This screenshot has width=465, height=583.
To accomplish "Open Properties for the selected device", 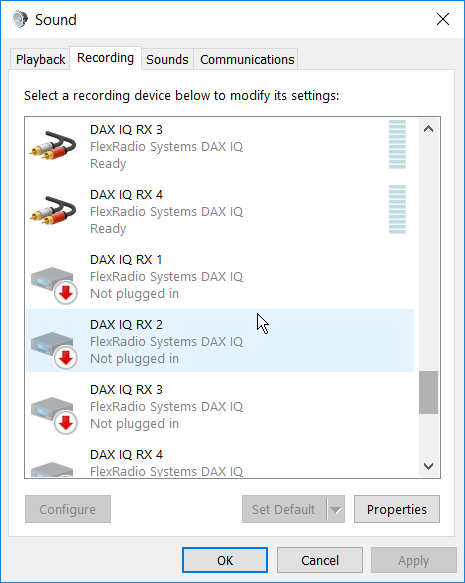I will (397, 509).
